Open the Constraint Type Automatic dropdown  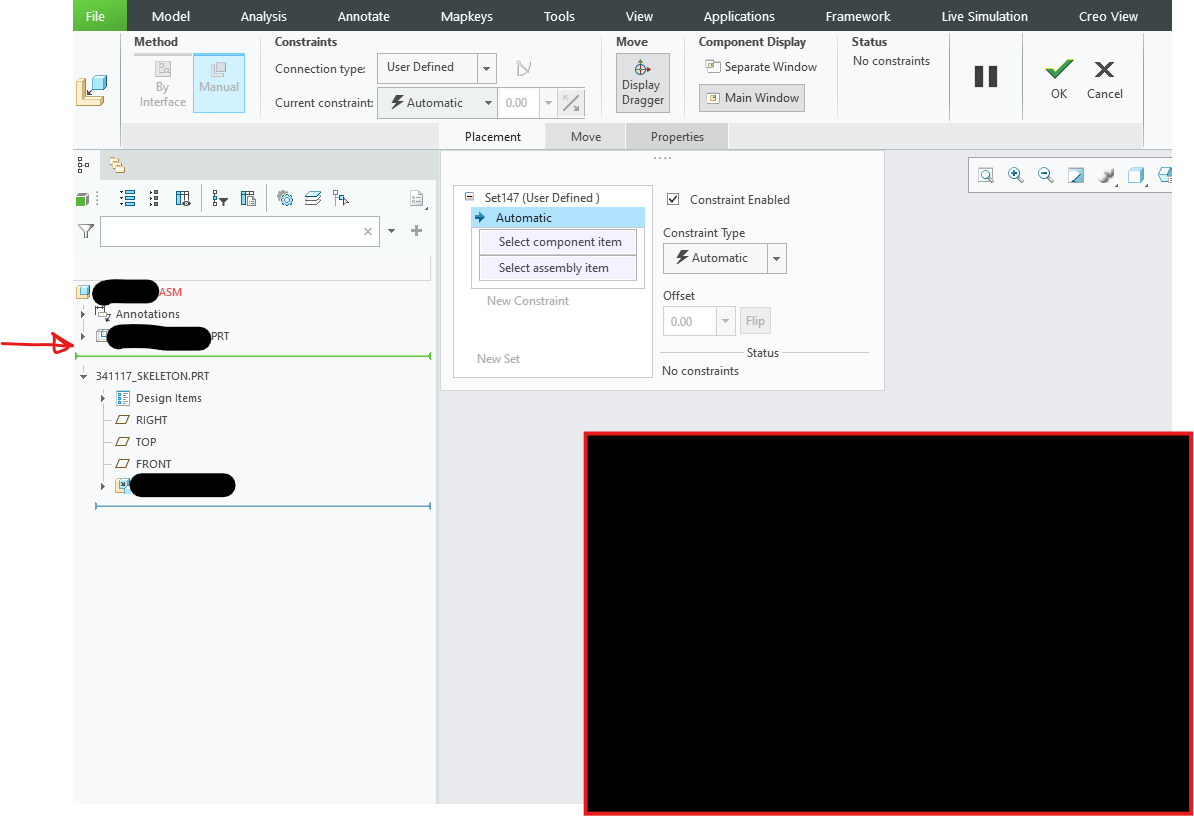[x=776, y=258]
